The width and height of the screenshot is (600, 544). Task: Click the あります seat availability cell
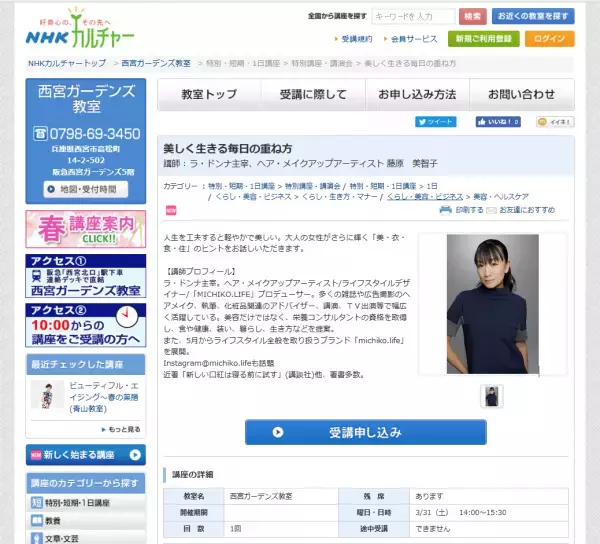(489, 496)
